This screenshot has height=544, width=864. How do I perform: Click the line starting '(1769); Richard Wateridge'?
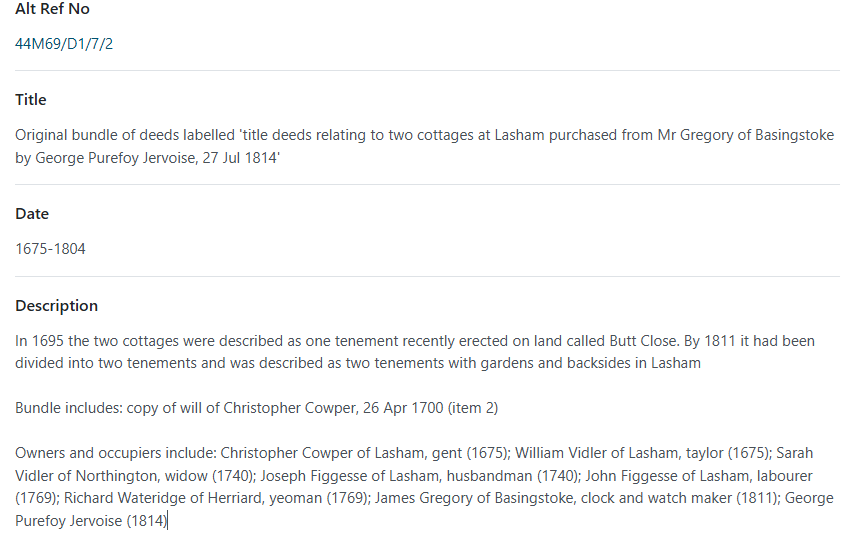tap(424, 498)
